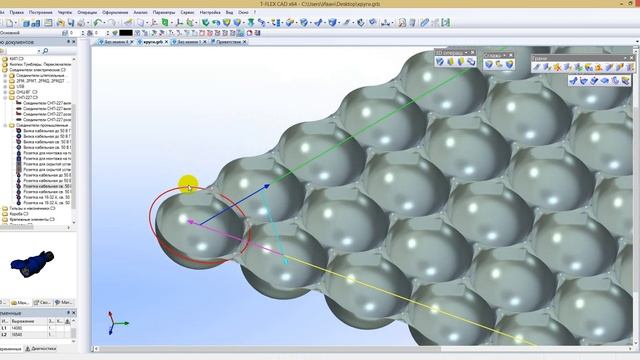
Task: Click the first blue shield icon in the Создать toolbar
Action: point(489,64)
